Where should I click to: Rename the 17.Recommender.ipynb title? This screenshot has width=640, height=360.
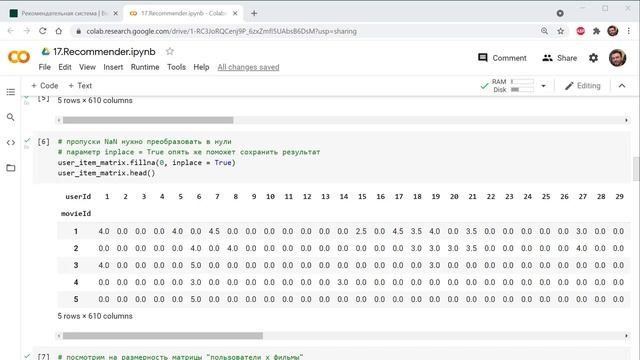point(104,51)
